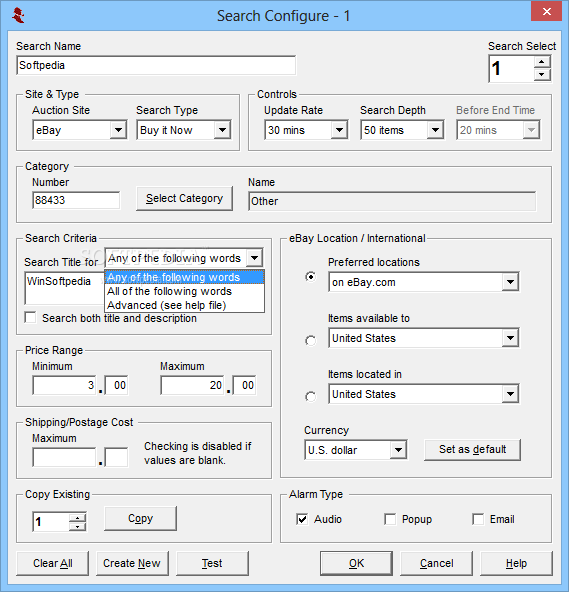The image size is (569, 592).
Task: Increment the Copy Existing spinner
Action: (x=77, y=518)
